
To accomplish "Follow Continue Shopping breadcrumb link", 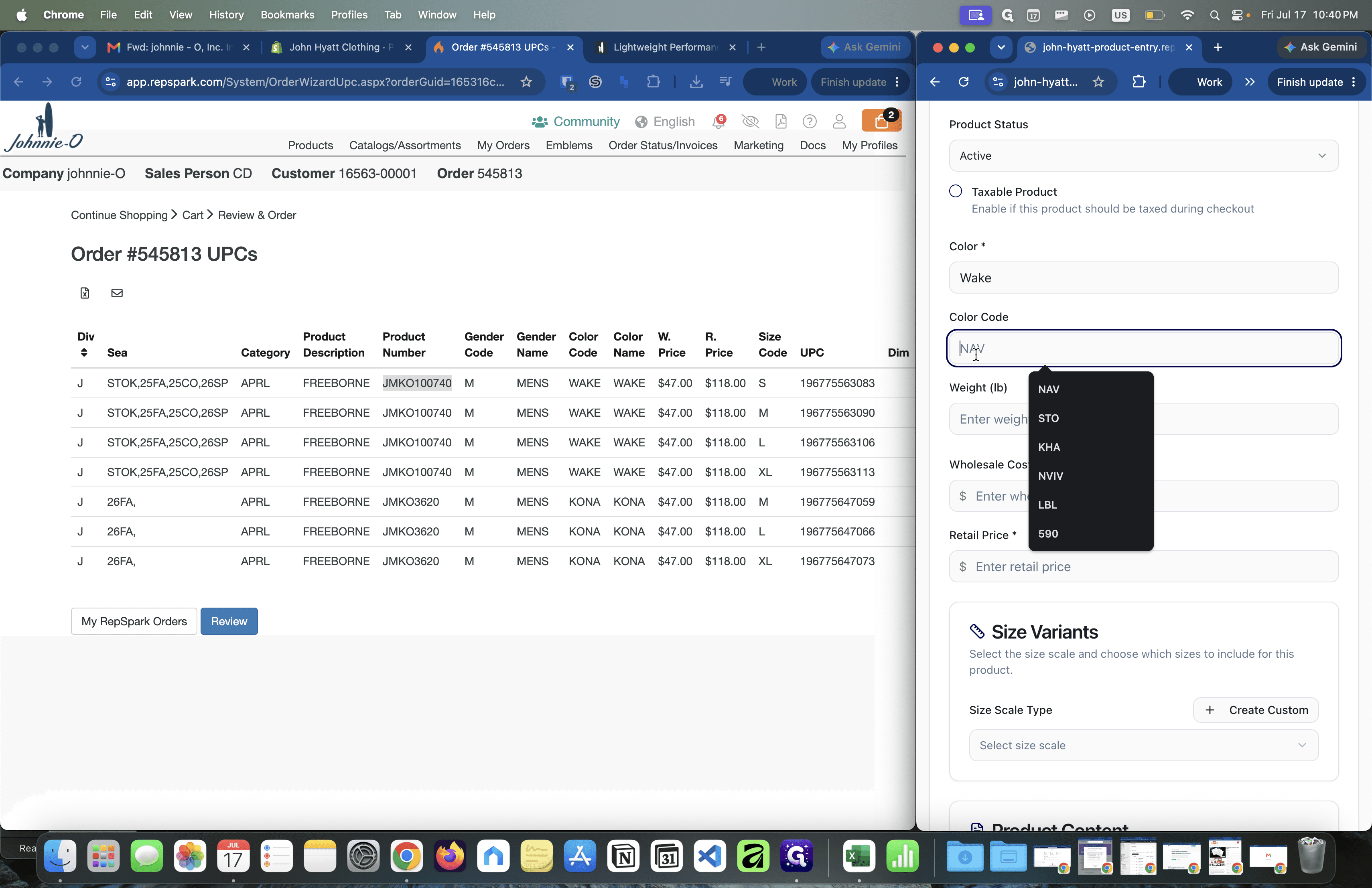I will (119, 215).
